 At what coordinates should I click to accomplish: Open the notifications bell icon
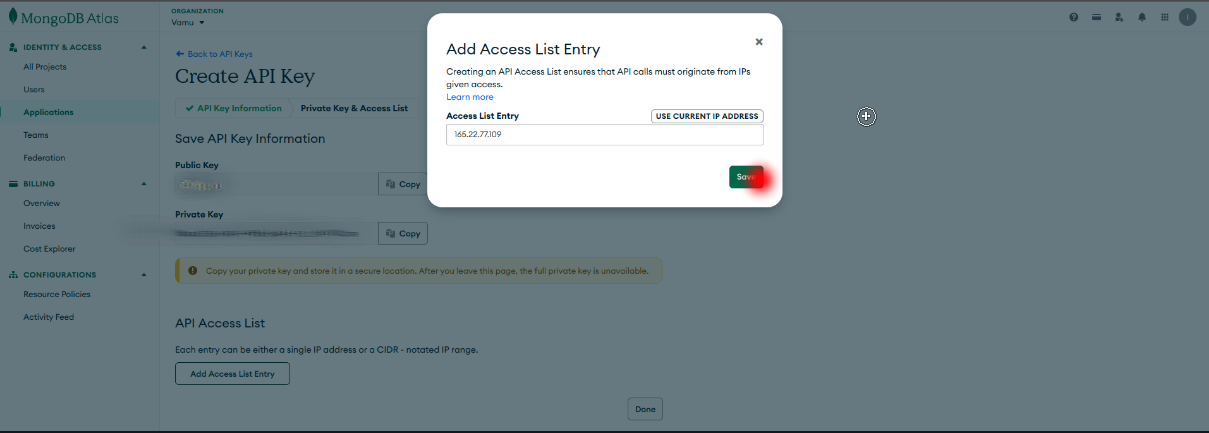point(1142,17)
